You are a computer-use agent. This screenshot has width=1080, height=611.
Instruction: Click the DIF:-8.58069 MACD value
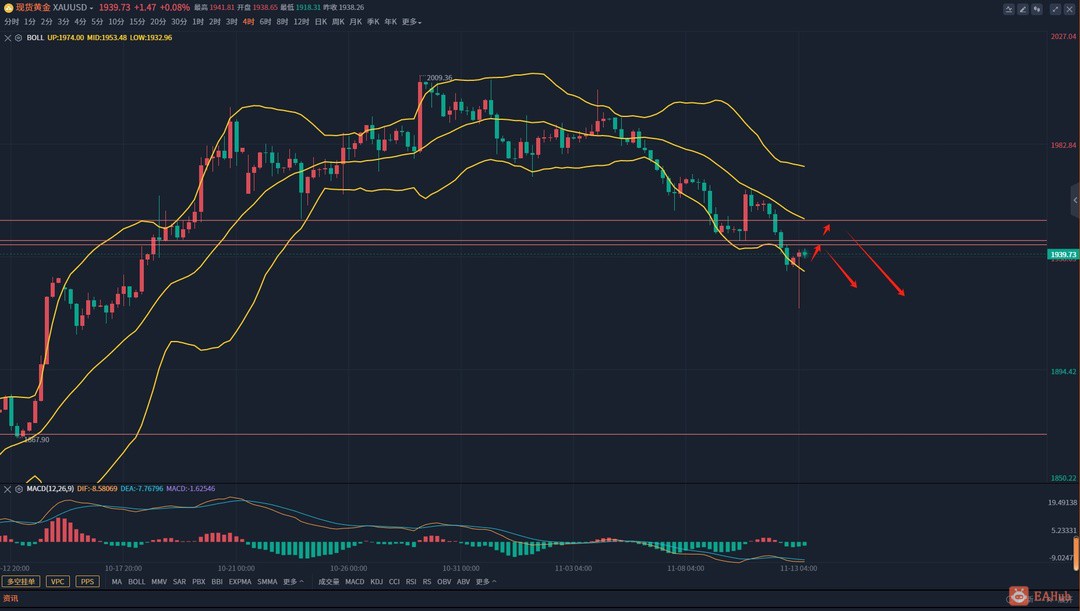coord(97,489)
